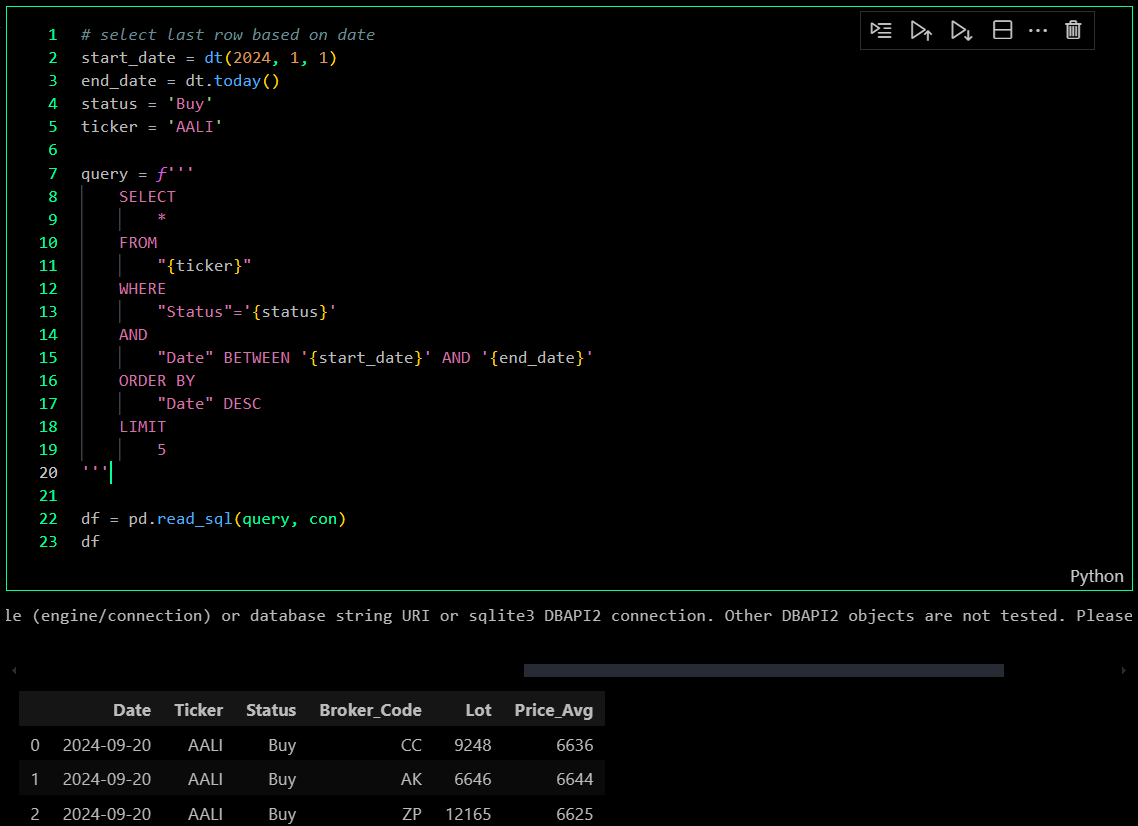
Task: Click the comment on line 1
Action: click(228, 35)
